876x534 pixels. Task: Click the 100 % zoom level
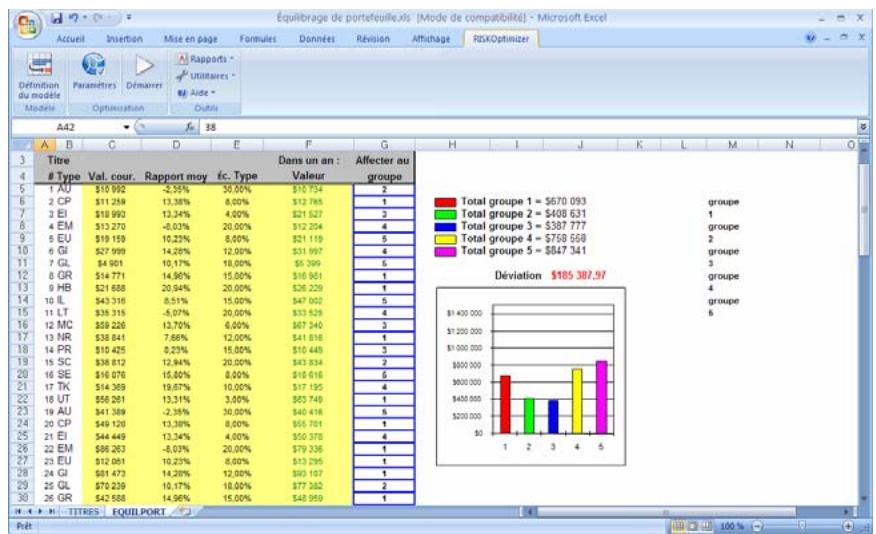coord(731,526)
